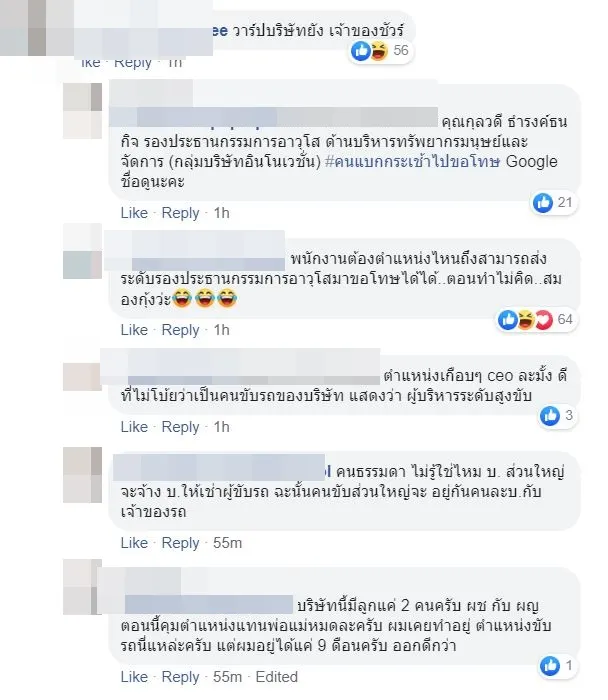Reply to the edited 55m comment
Screen dimensions: 608x700
(x=180, y=677)
